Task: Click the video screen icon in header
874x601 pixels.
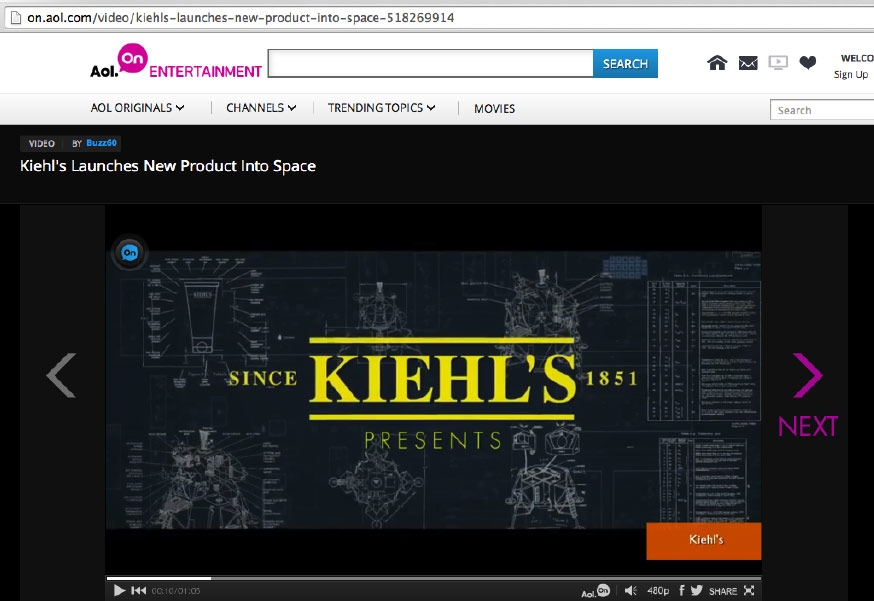Action: click(x=778, y=62)
